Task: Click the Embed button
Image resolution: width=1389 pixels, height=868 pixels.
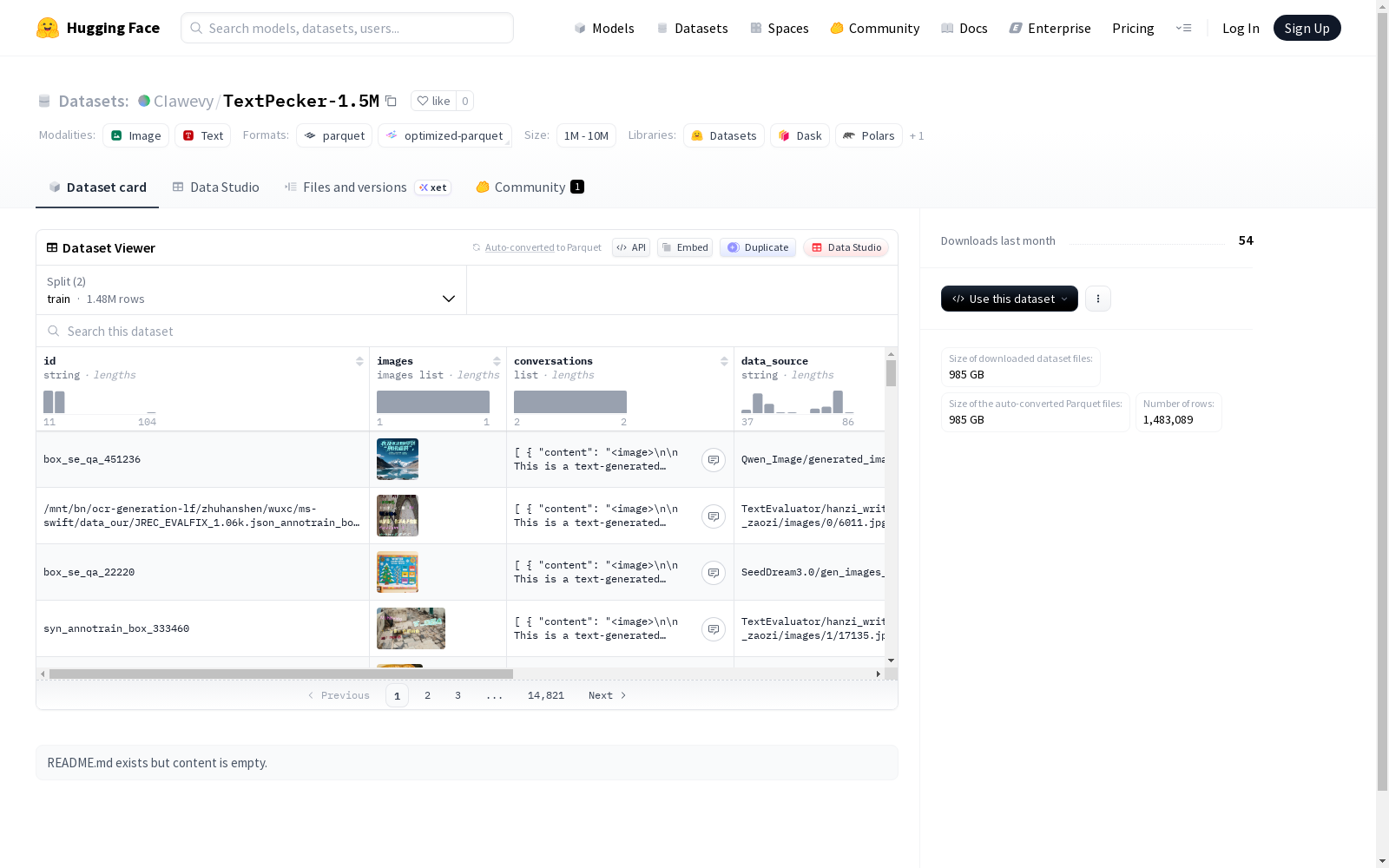Action: pos(685,247)
